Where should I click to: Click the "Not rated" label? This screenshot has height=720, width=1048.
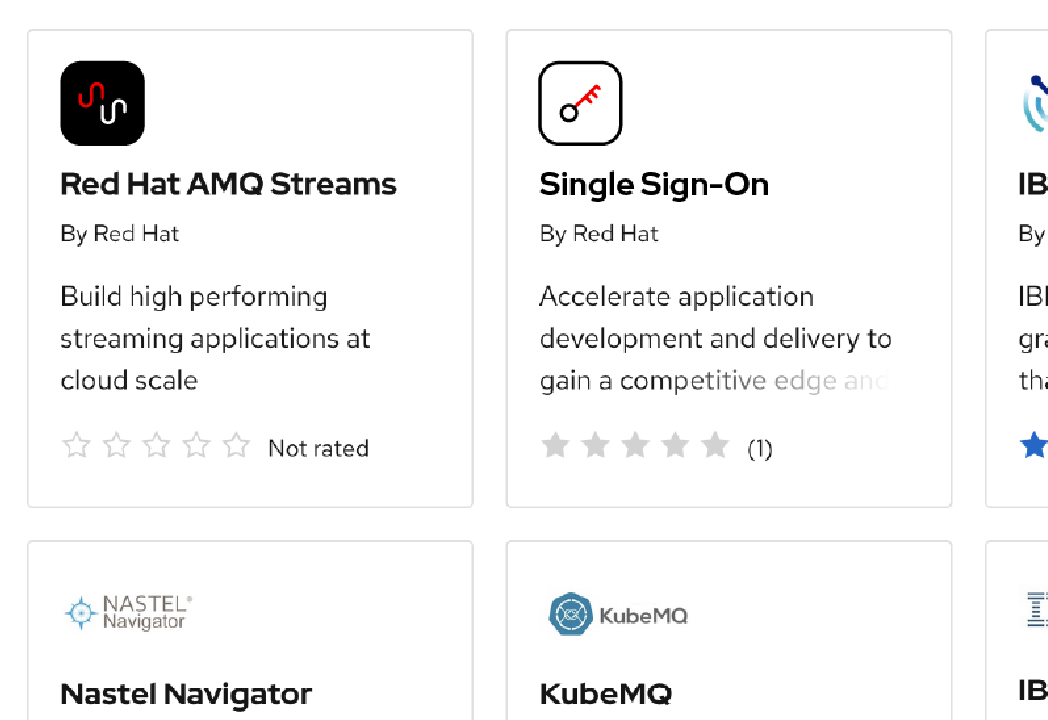pyautogui.click(x=318, y=449)
